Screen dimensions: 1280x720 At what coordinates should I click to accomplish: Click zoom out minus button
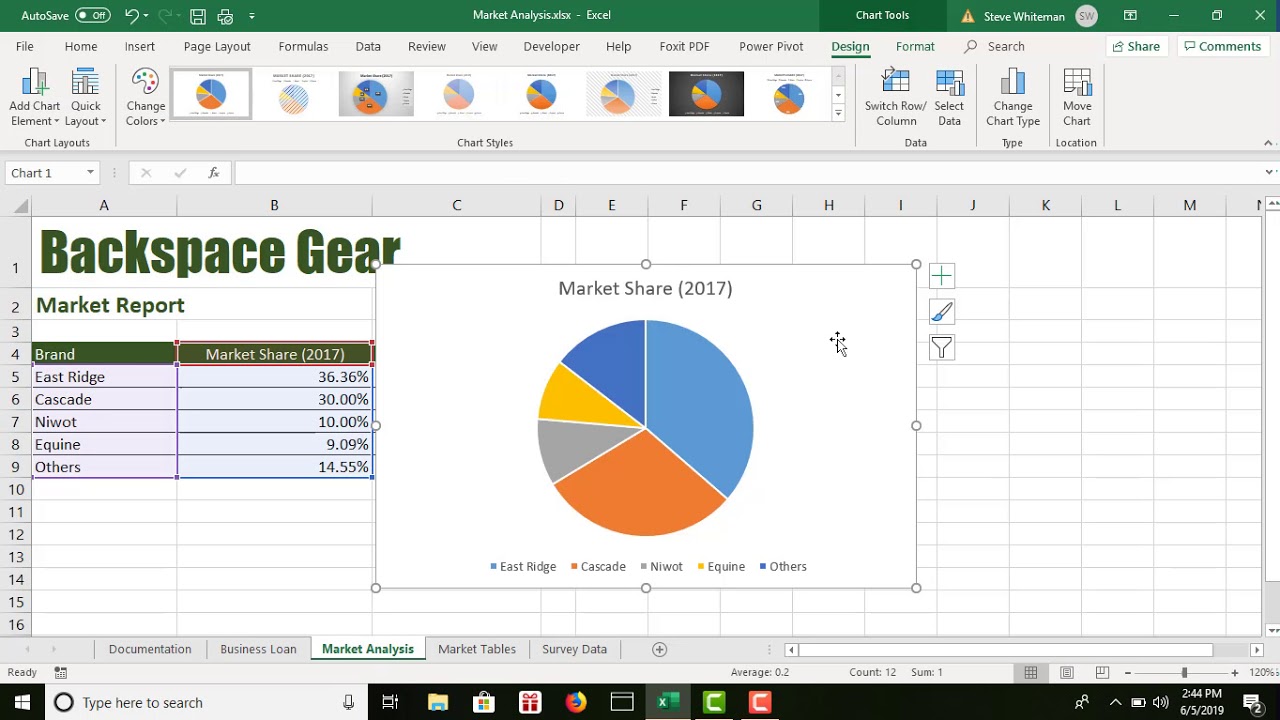coord(1127,673)
